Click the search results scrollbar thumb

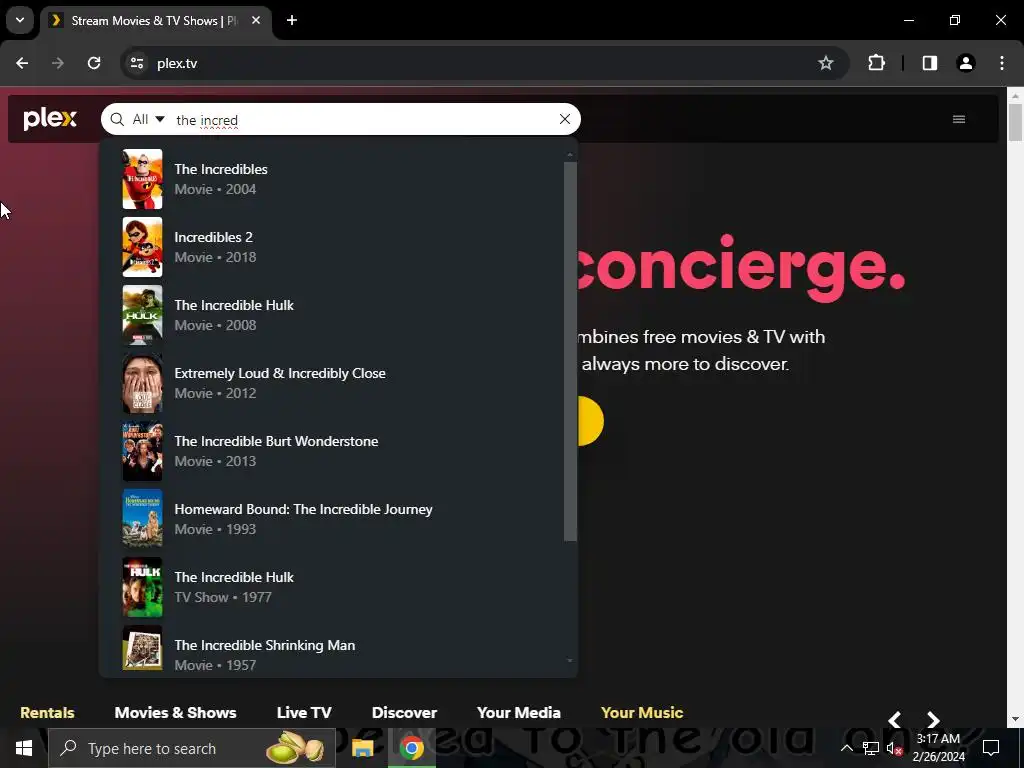(x=570, y=351)
